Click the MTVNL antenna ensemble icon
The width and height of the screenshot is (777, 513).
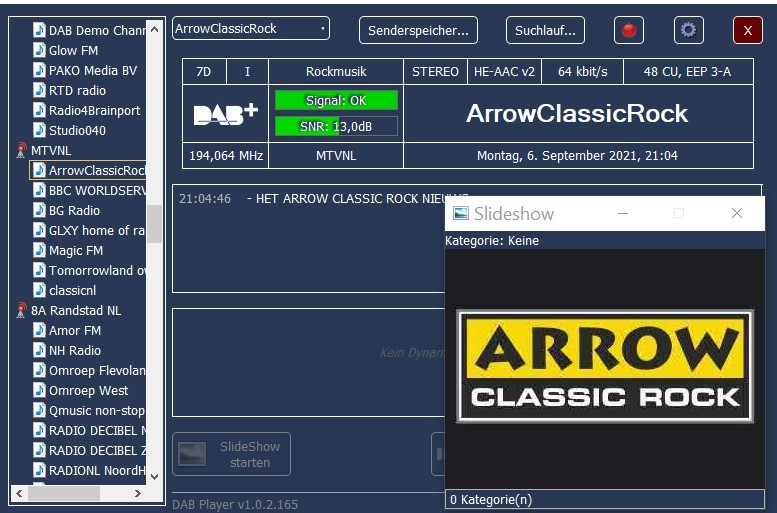(x=21, y=151)
